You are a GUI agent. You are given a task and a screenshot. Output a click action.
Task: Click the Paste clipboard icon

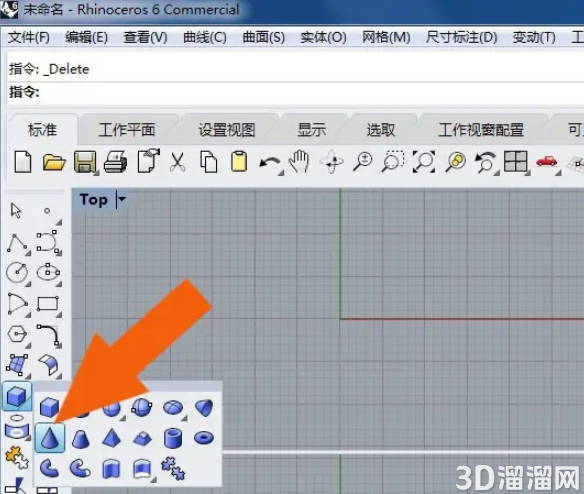click(239, 161)
